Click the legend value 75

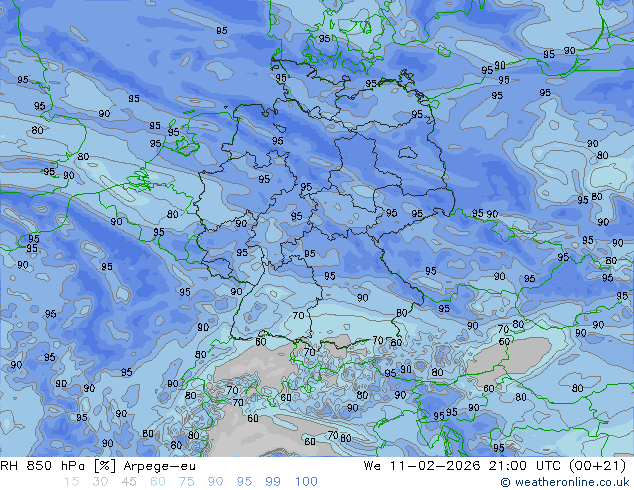[x=186, y=482]
